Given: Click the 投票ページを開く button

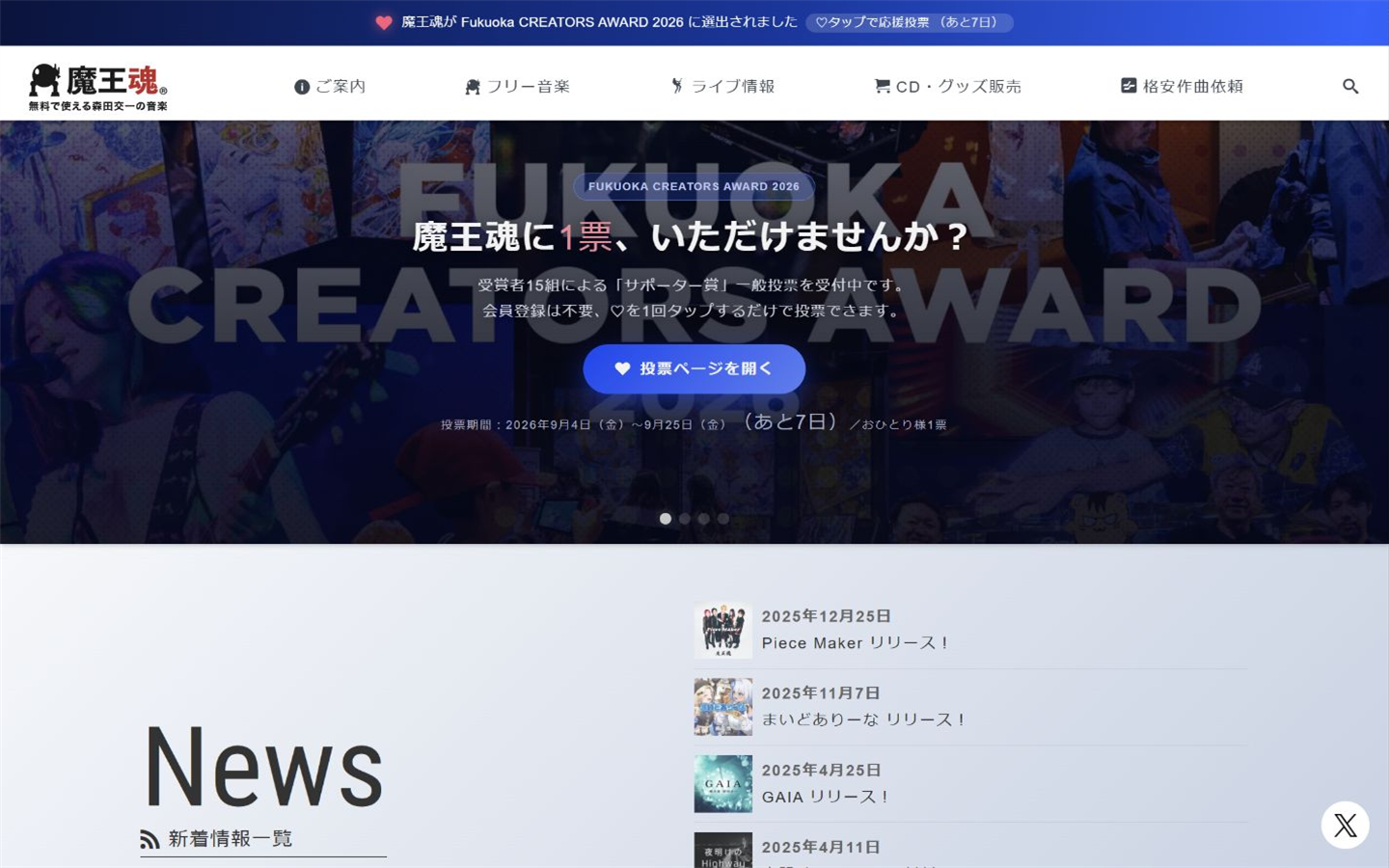Looking at the screenshot, I should [694, 368].
